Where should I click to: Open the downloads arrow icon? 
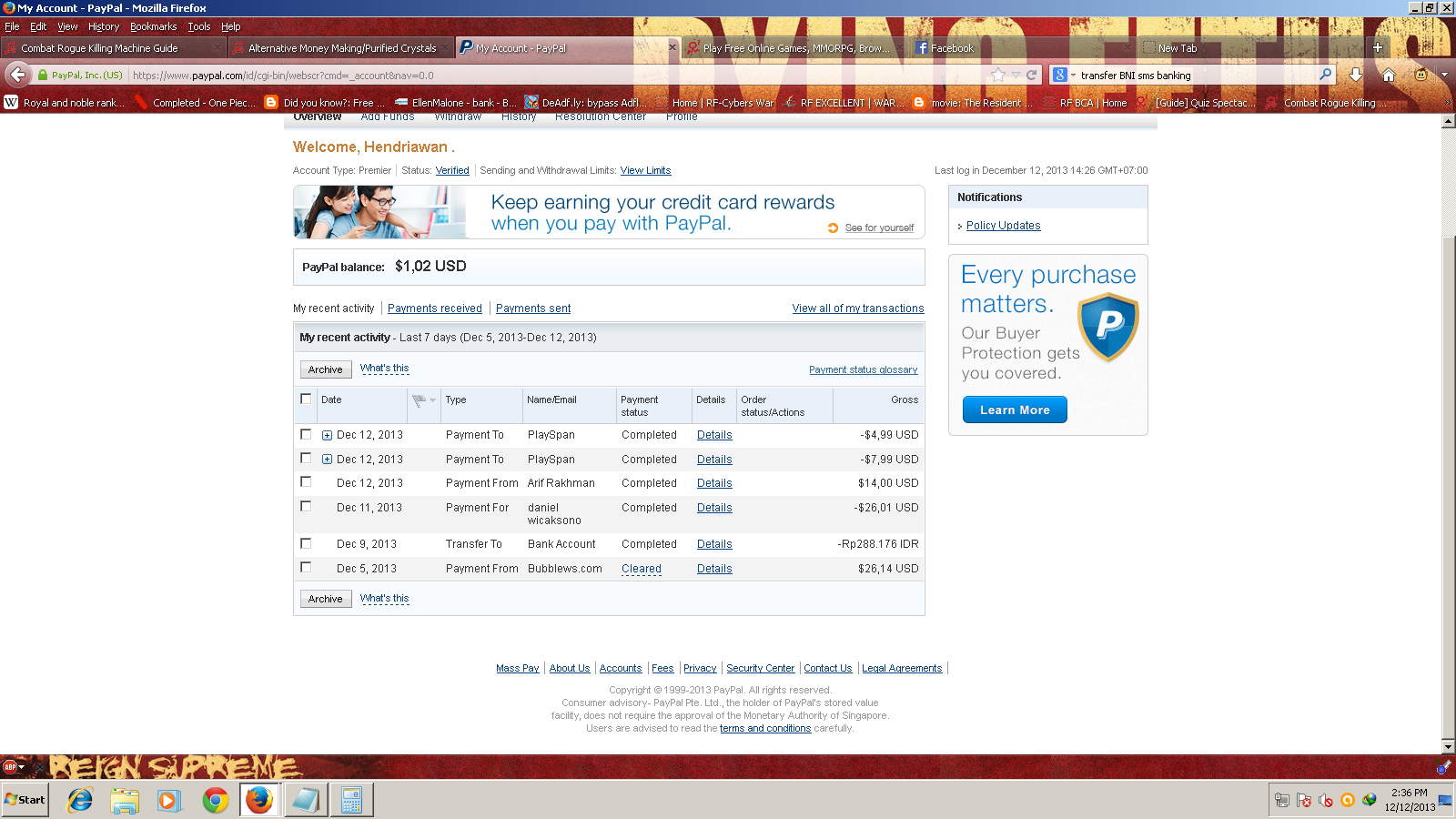pyautogui.click(x=1356, y=75)
